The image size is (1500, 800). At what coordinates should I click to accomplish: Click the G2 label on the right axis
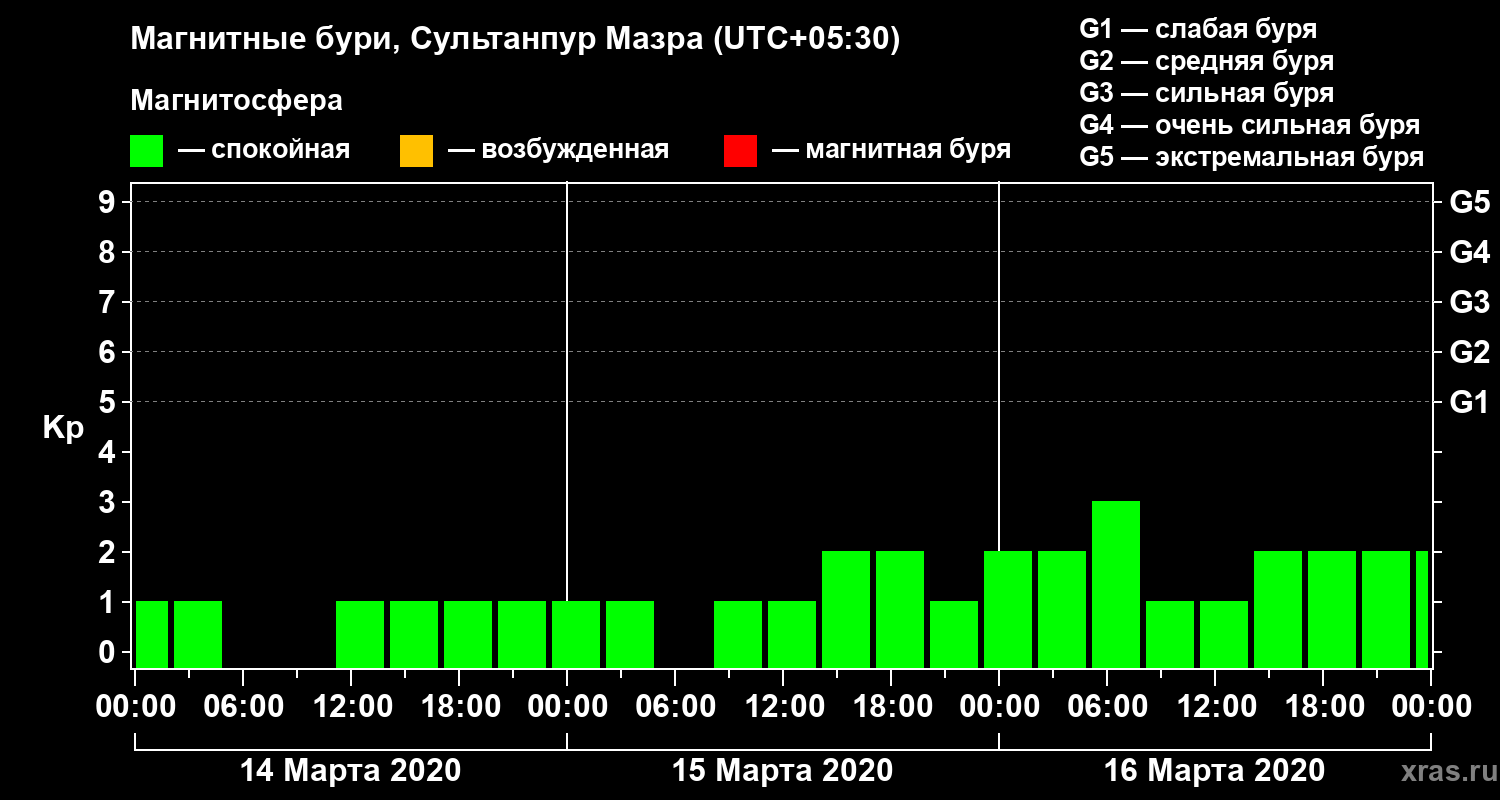coord(1469,352)
